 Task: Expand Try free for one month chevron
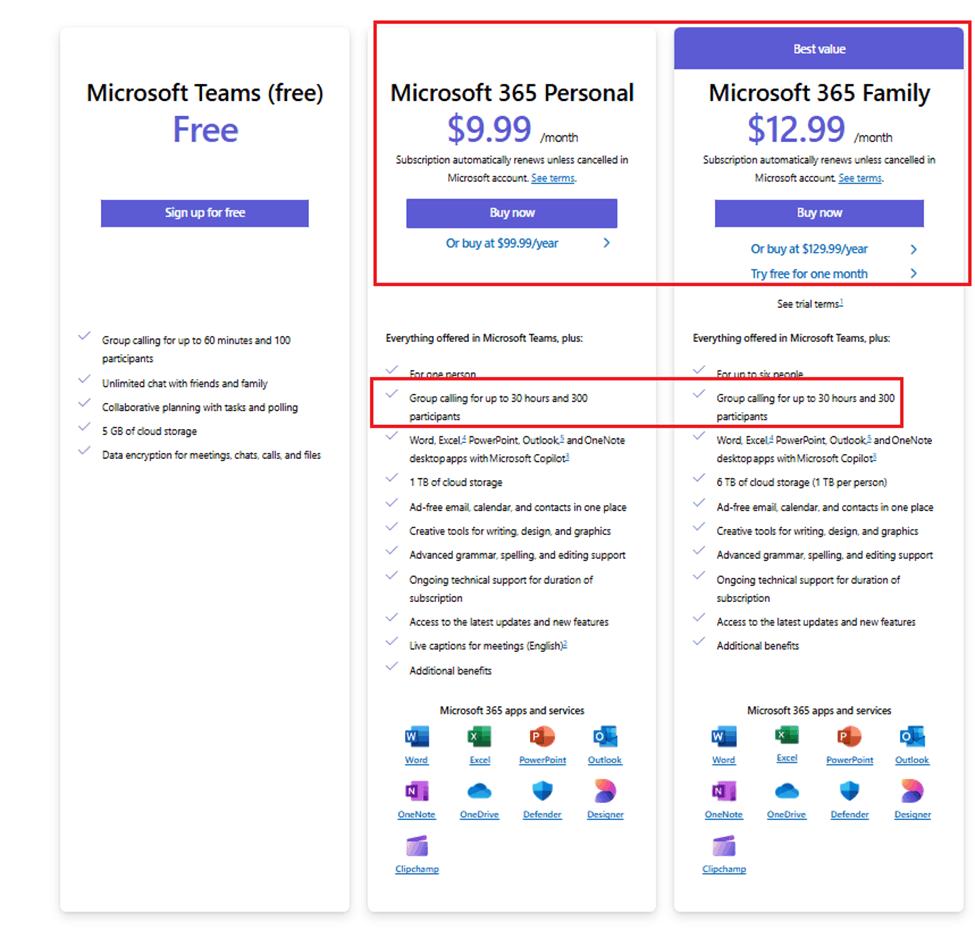click(913, 274)
